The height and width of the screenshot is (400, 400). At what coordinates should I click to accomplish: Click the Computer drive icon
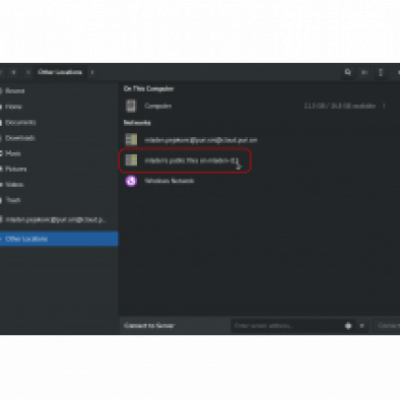[x=131, y=106]
